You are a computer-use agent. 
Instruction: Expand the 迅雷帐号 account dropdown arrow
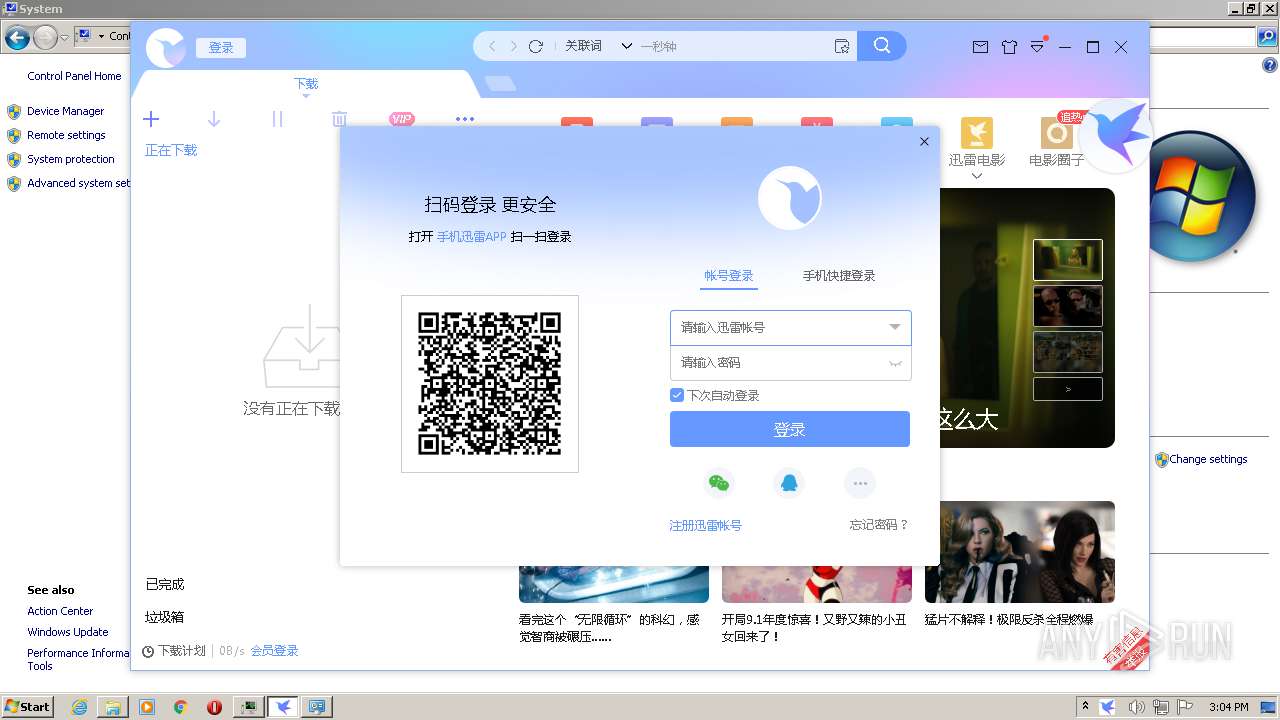(x=895, y=327)
